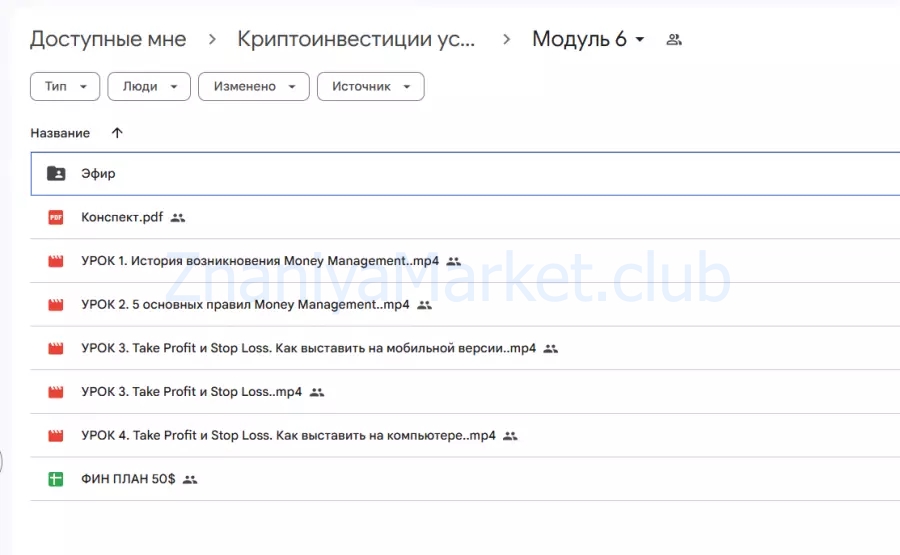Click video icon for УРОК 2 file
This screenshot has height=555, width=900.
pyautogui.click(x=56, y=305)
